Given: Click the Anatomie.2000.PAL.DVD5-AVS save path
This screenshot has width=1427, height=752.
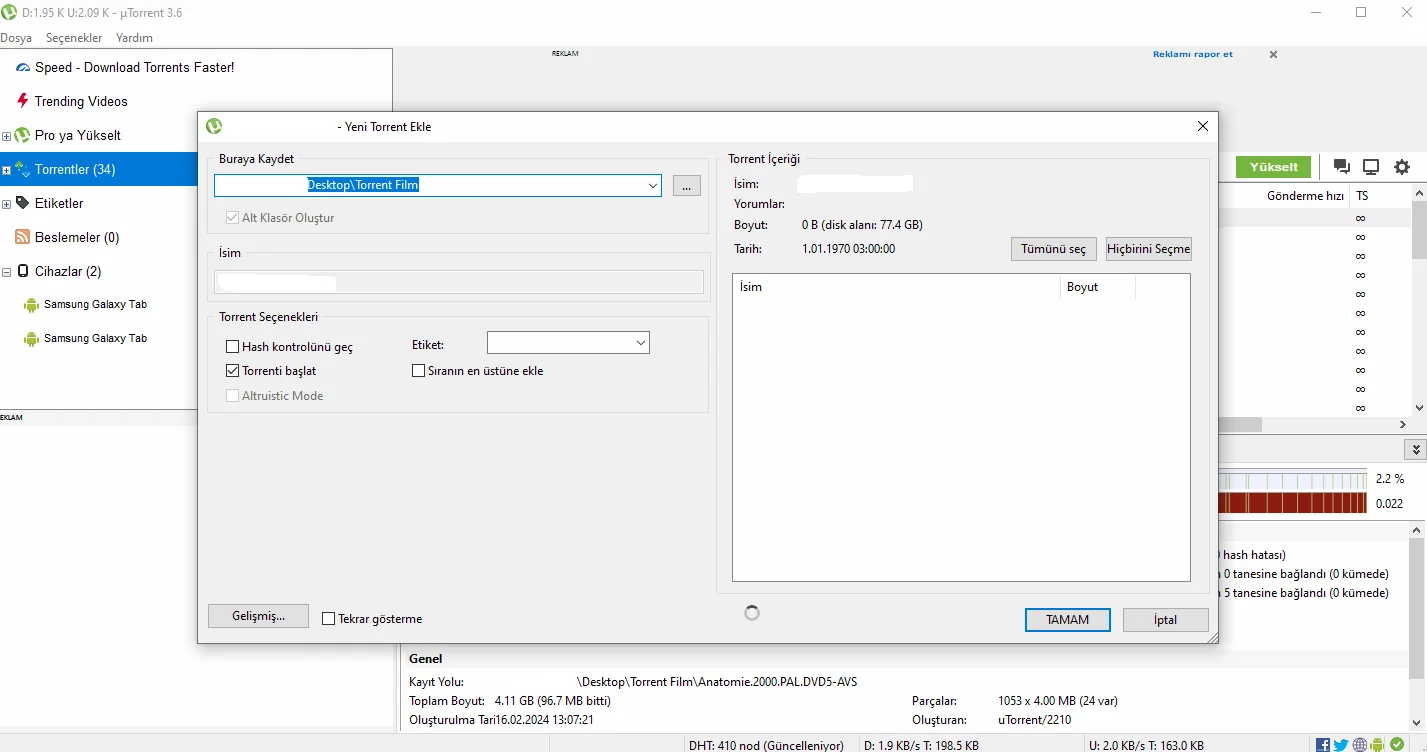Looking at the screenshot, I should (717, 682).
